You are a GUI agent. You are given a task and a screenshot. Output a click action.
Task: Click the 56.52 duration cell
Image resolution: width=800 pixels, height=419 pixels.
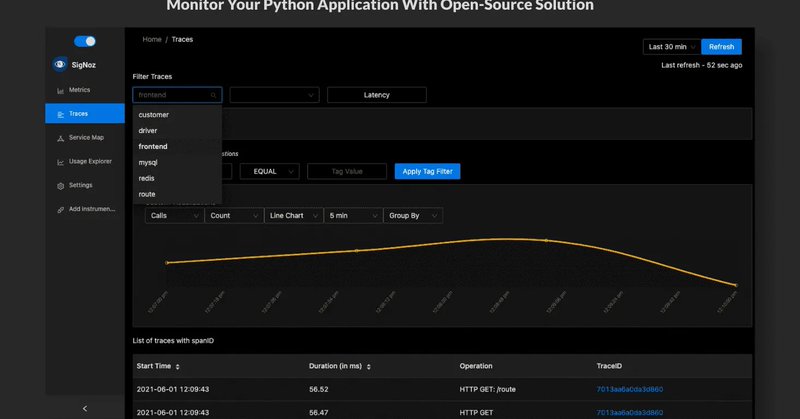pos(318,389)
